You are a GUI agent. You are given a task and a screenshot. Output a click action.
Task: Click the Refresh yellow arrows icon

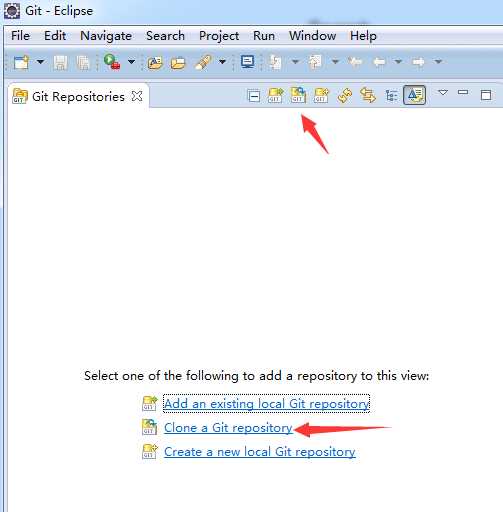click(345, 96)
